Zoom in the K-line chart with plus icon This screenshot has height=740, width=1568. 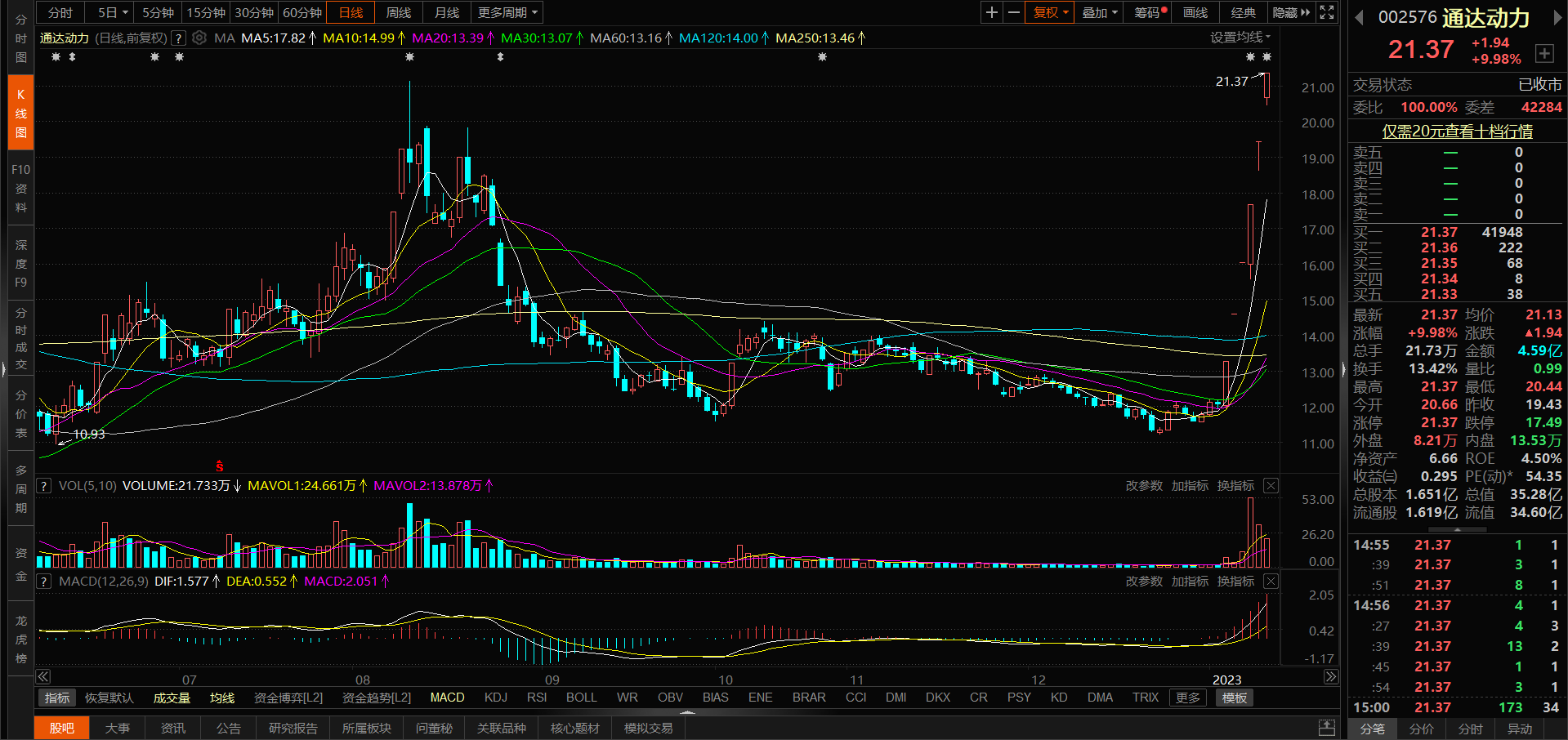point(991,12)
